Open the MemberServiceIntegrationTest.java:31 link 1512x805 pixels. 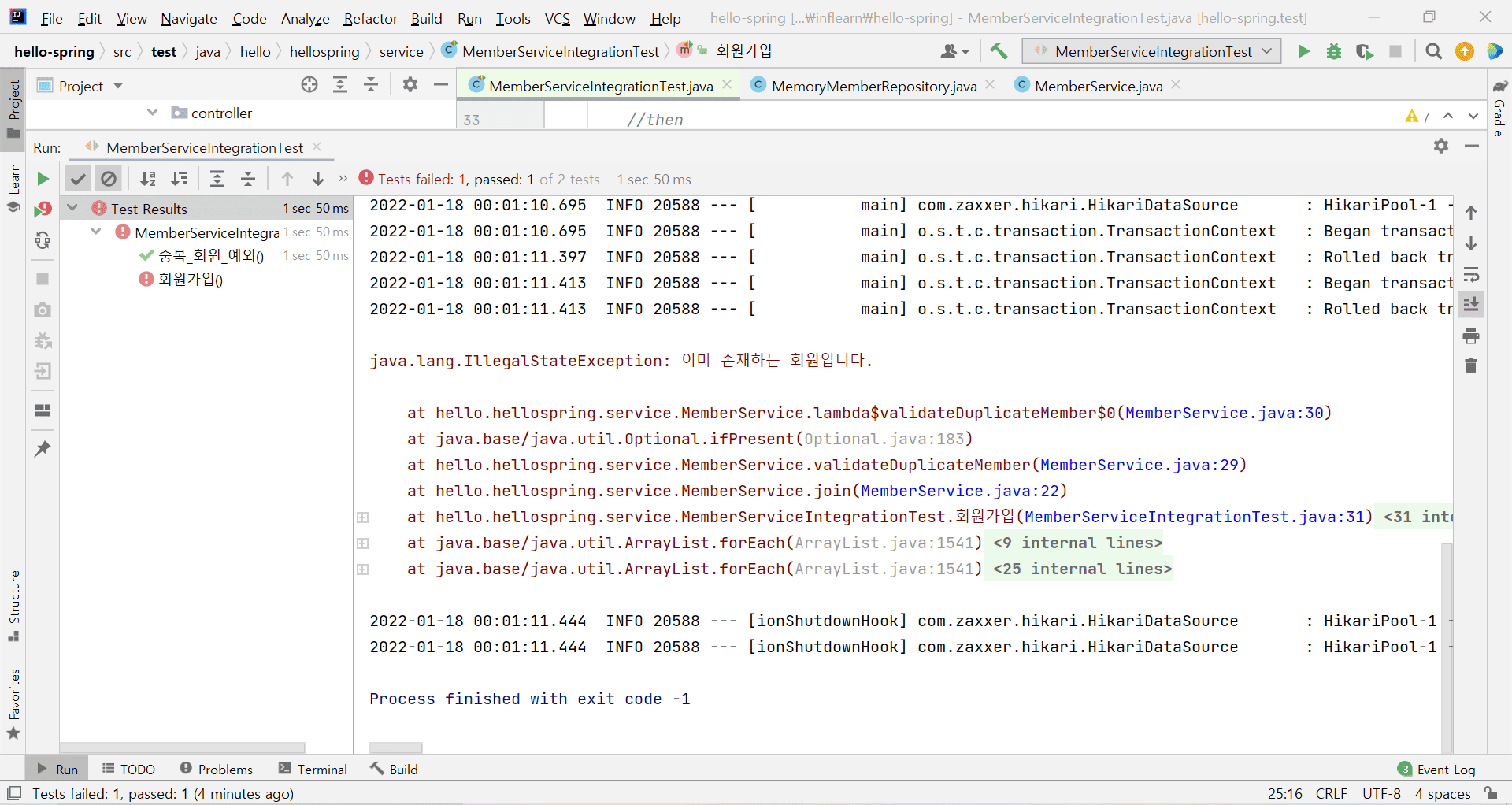coord(1194,517)
